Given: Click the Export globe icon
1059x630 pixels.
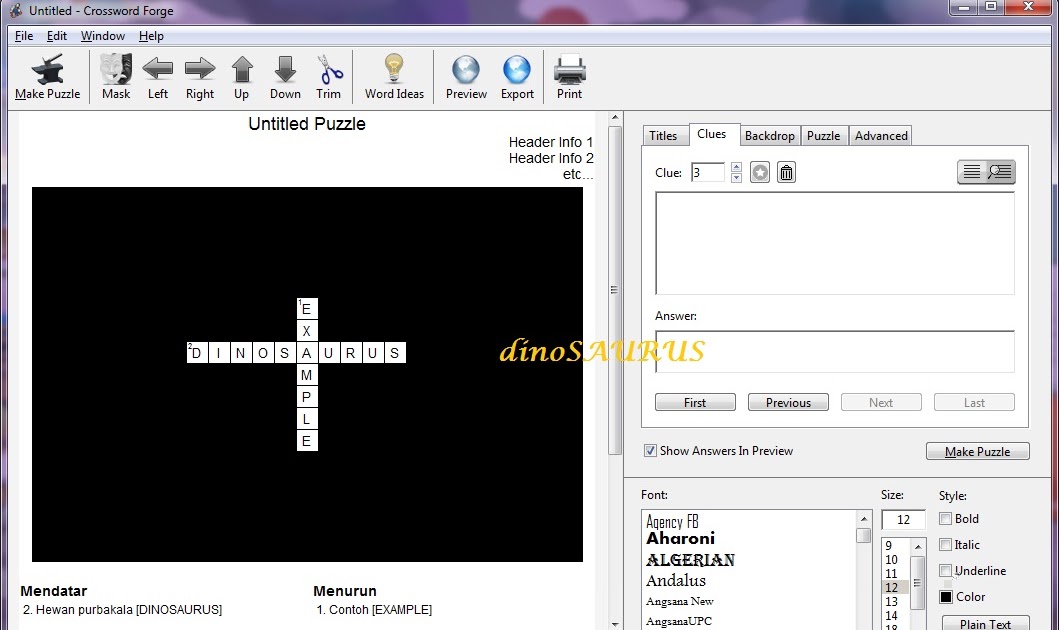Looking at the screenshot, I should (516, 66).
